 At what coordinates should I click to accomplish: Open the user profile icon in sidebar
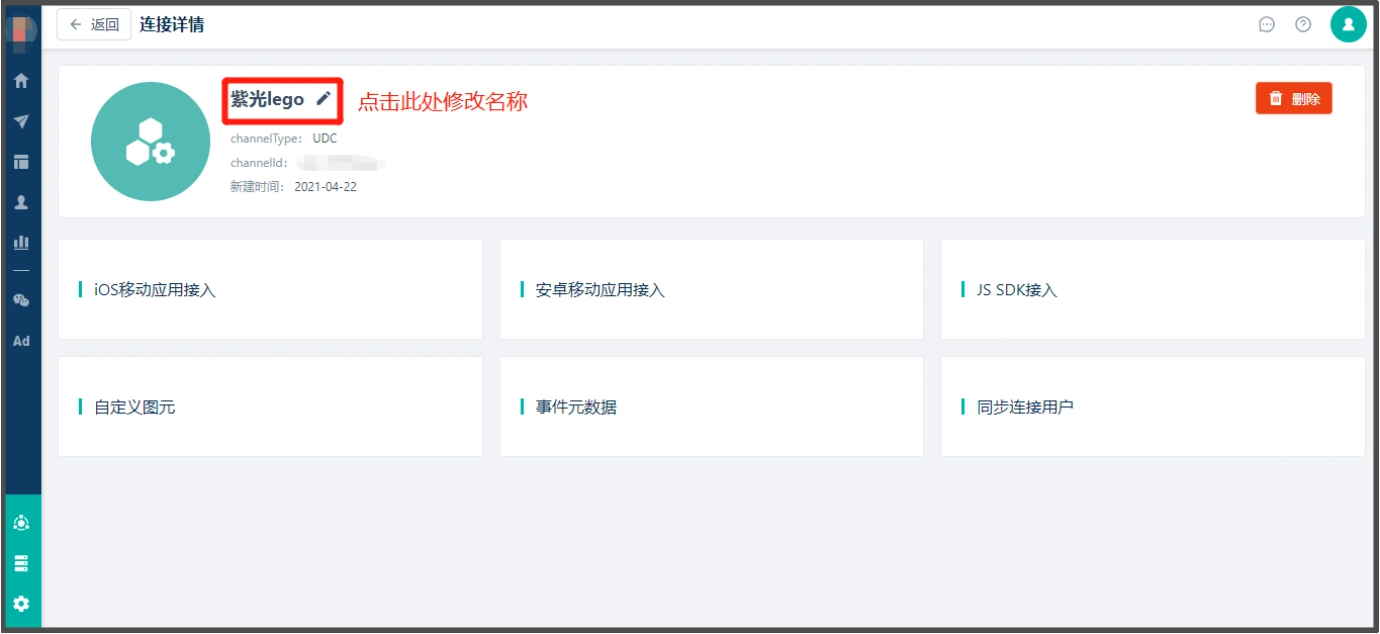point(21,201)
